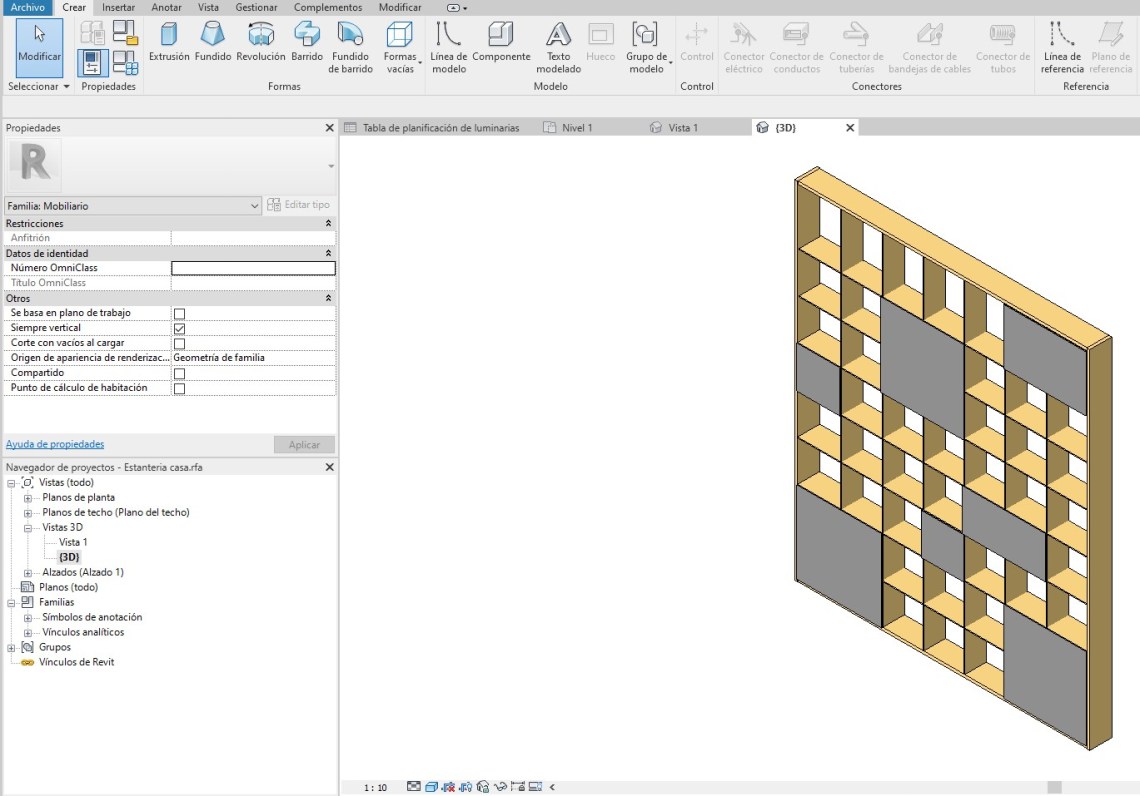Switch to the Anotar ribbon tab

[x=166, y=7]
